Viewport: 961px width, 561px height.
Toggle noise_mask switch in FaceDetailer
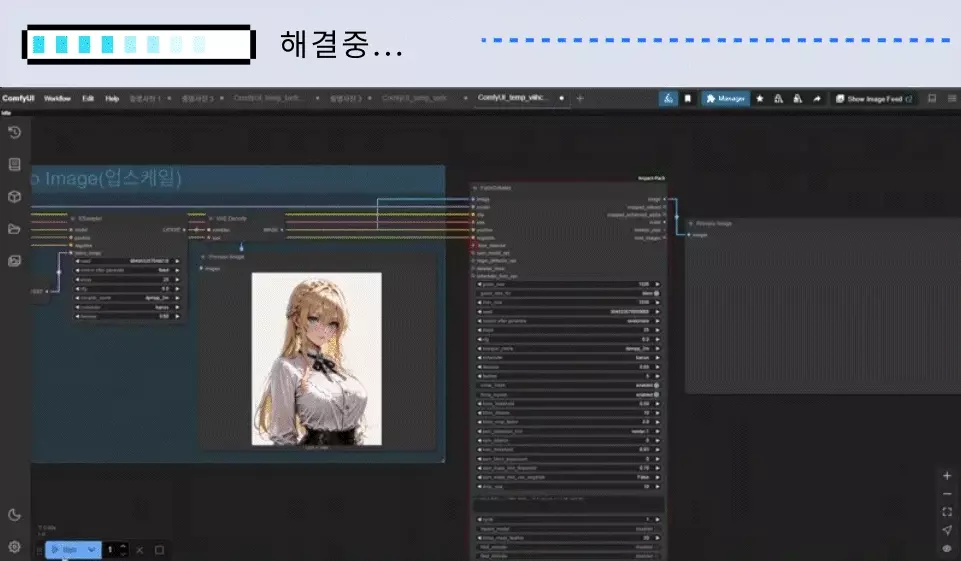[656, 385]
